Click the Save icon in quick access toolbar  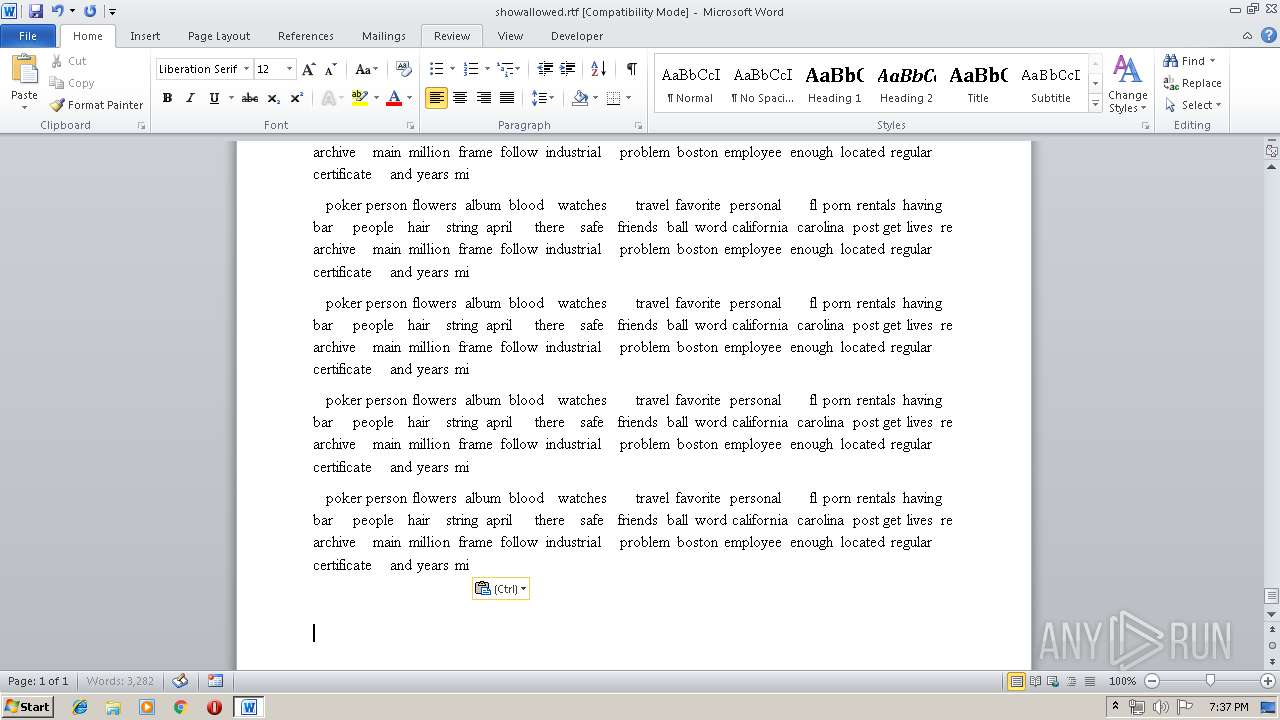coord(36,11)
